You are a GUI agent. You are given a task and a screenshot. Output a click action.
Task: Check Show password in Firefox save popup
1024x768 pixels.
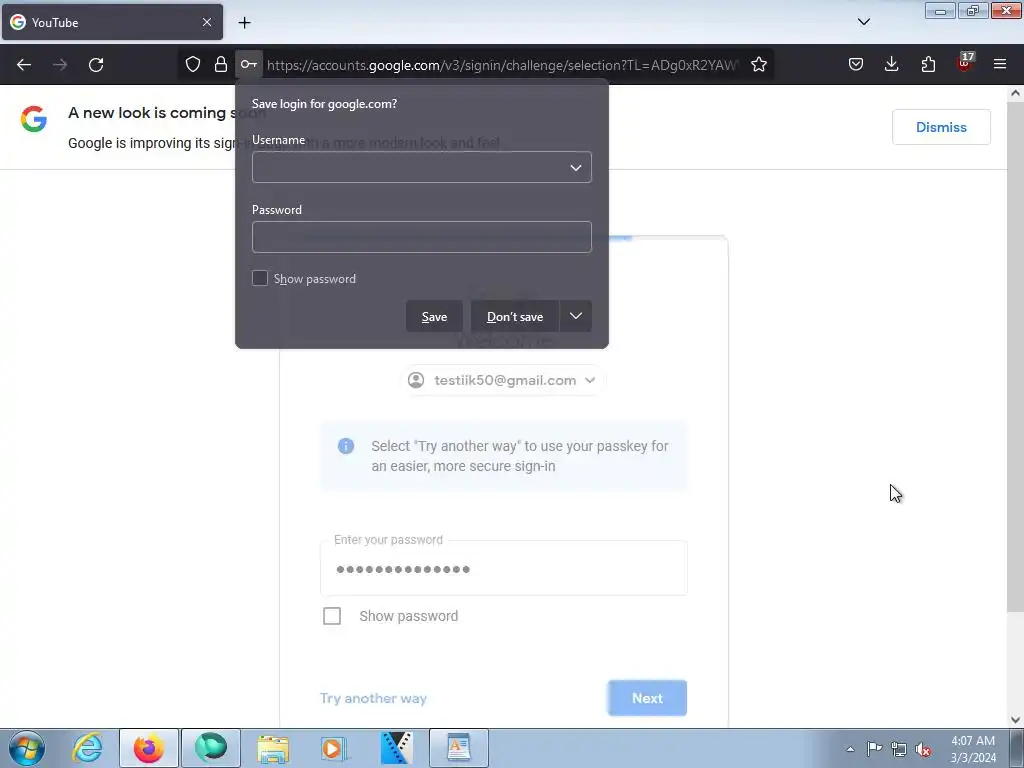(x=260, y=278)
